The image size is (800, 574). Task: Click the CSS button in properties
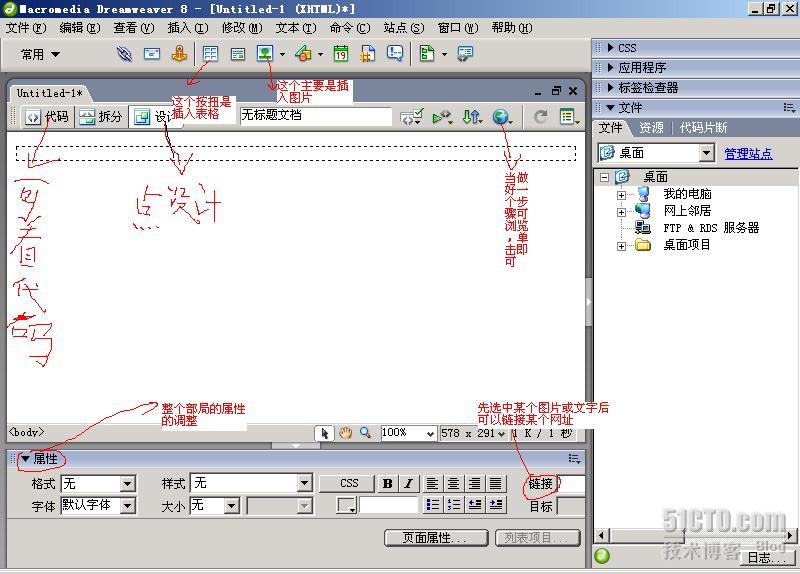pyautogui.click(x=349, y=483)
